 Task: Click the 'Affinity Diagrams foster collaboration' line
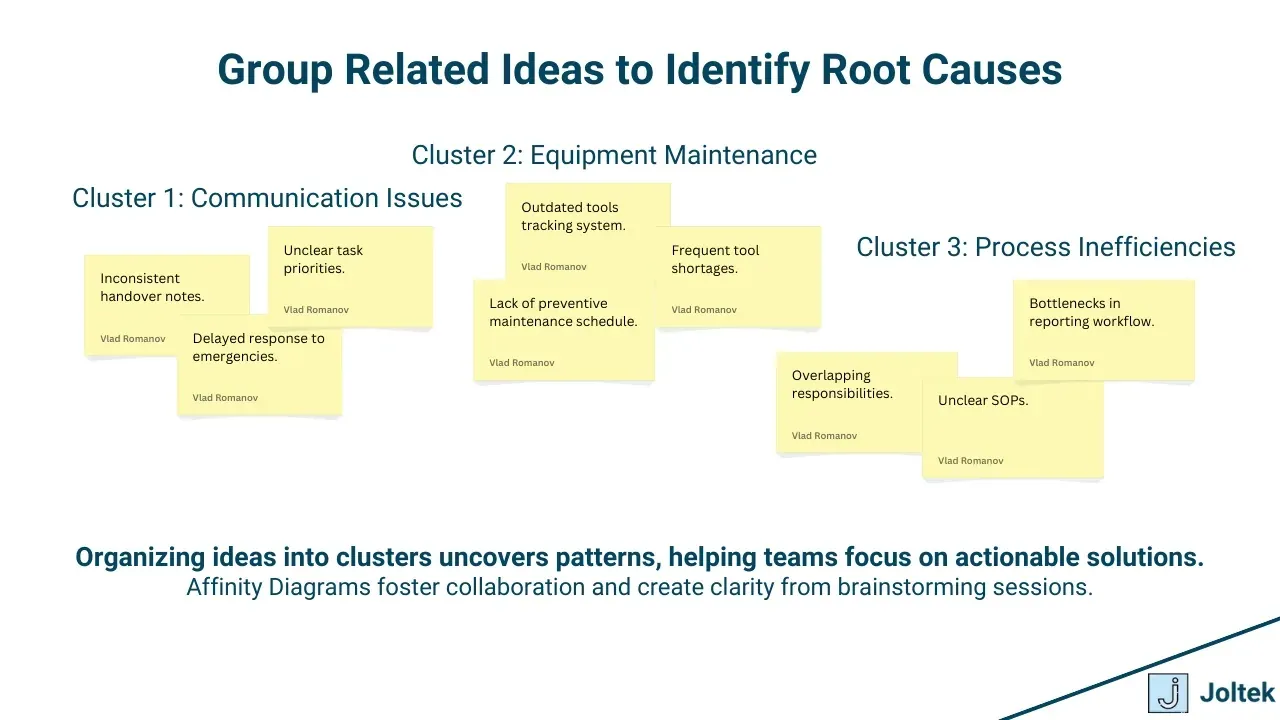[640, 587]
